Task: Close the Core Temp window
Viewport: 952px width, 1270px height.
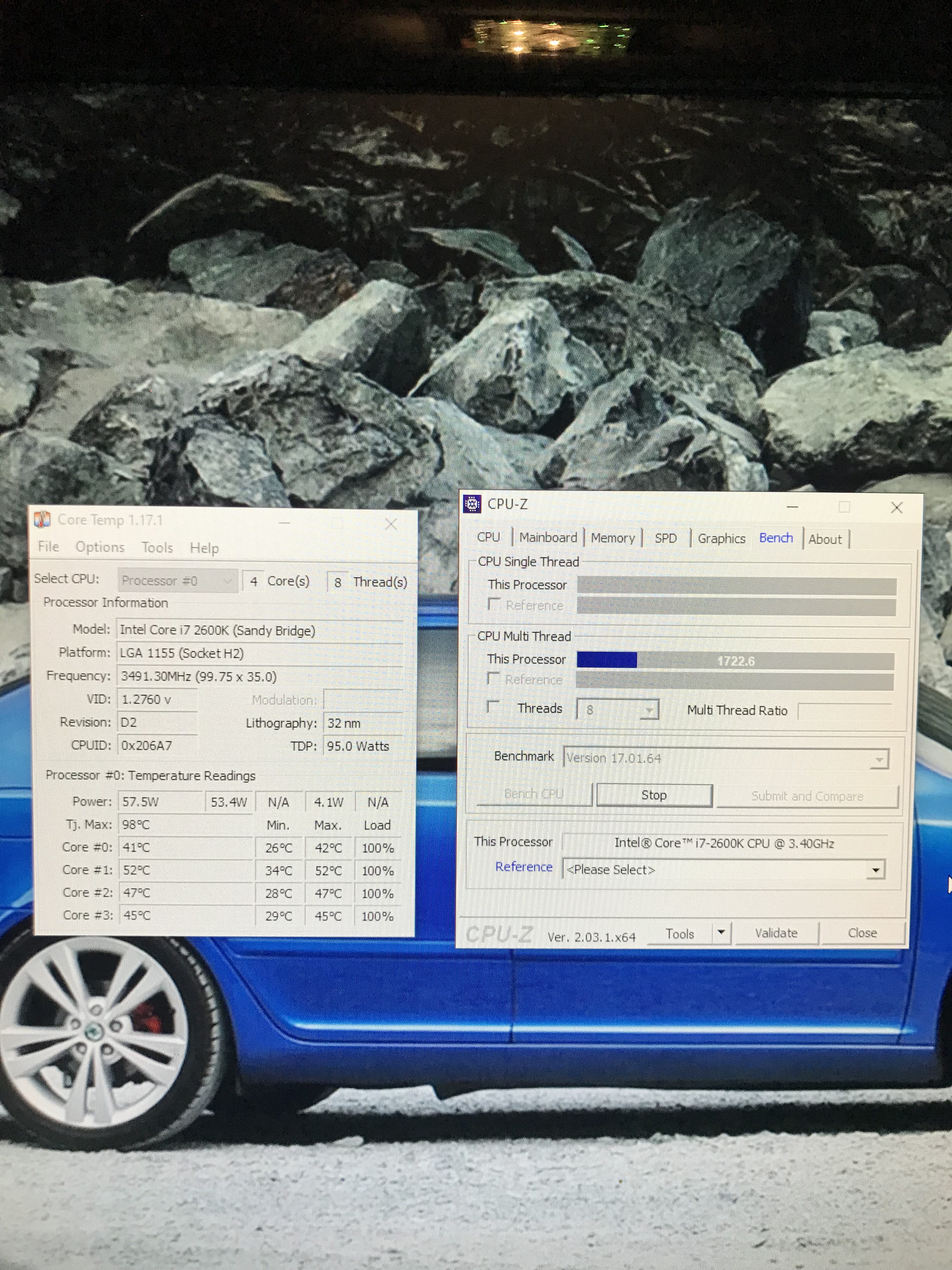Action: (x=391, y=523)
